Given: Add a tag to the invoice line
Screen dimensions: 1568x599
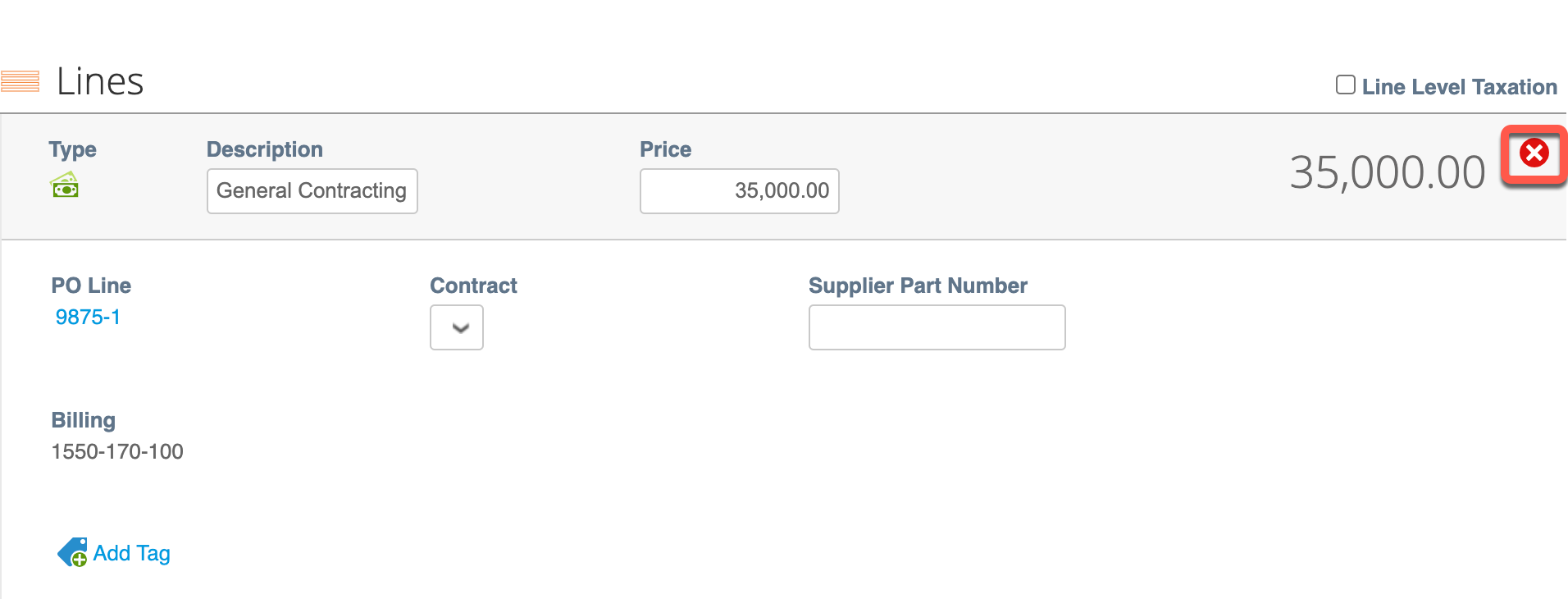Looking at the screenshot, I should [131, 552].
